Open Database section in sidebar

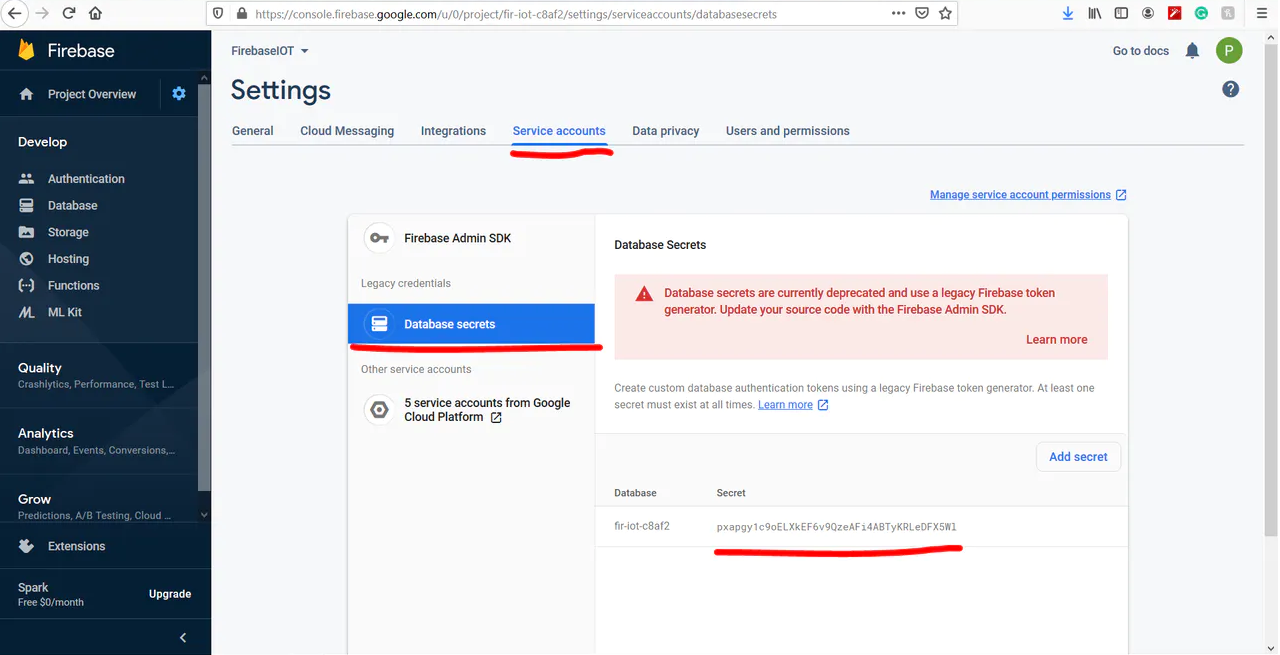coord(72,205)
